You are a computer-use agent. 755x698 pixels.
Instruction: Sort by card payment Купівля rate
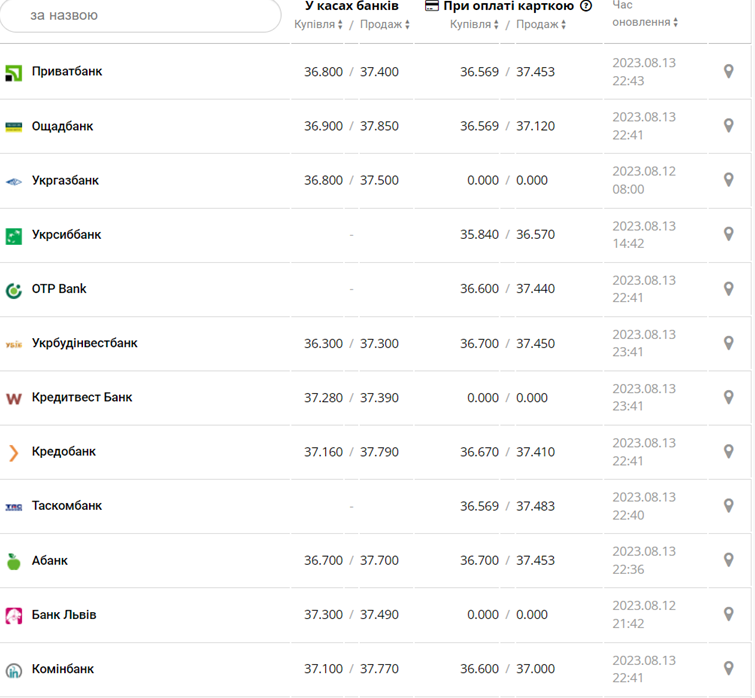[x=475, y=24]
